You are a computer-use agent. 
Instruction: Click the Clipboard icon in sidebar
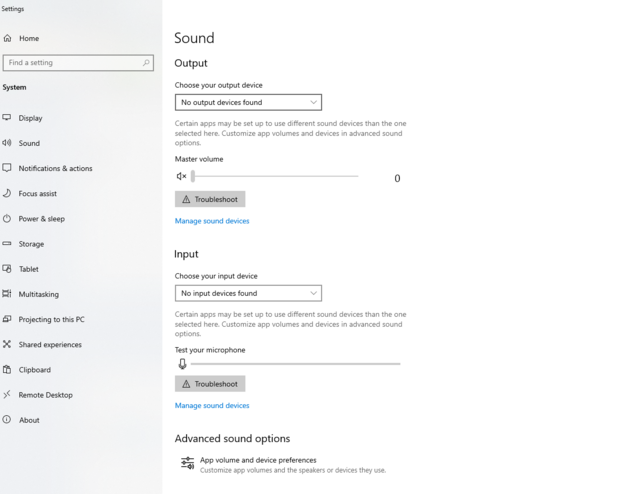pyautogui.click(x=7, y=369)
